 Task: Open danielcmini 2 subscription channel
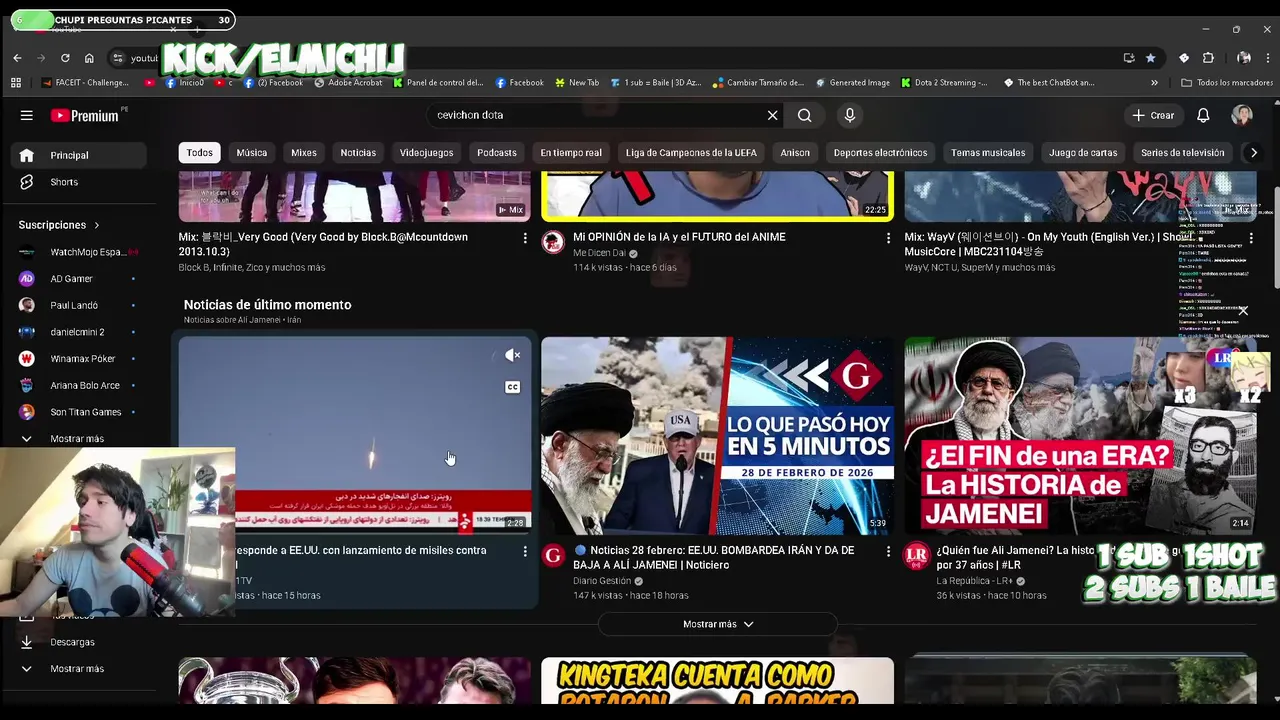tap(78, 332)
